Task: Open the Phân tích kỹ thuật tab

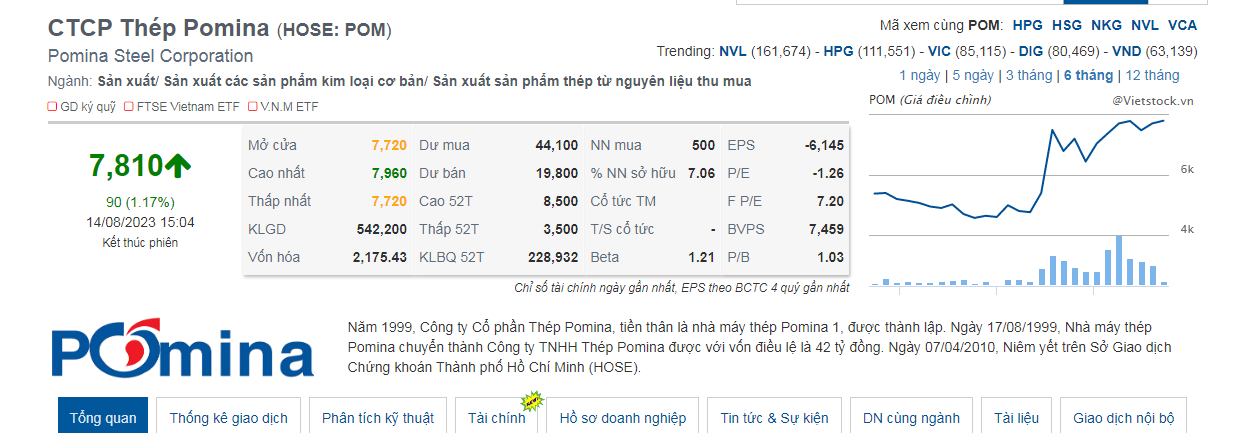Action: [x=378, y=418]
